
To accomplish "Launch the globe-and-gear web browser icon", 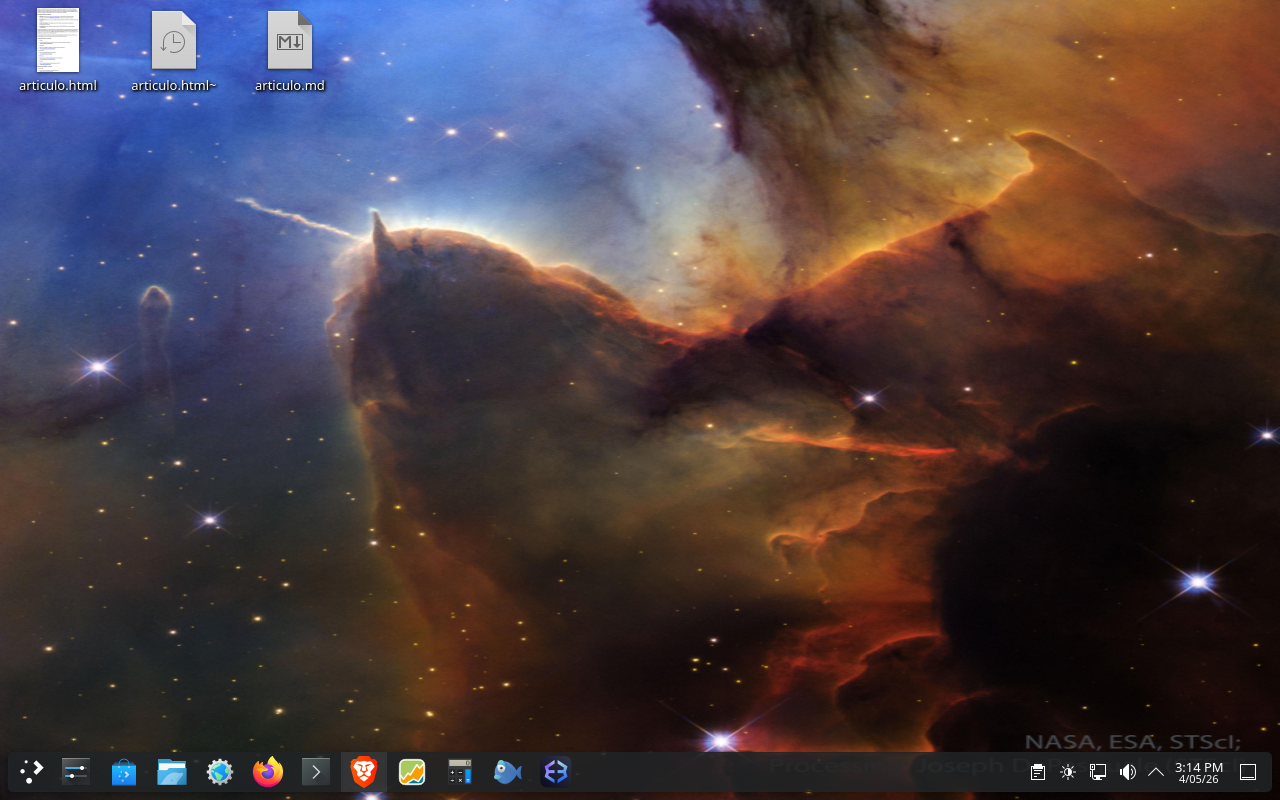I will (220, 772).
